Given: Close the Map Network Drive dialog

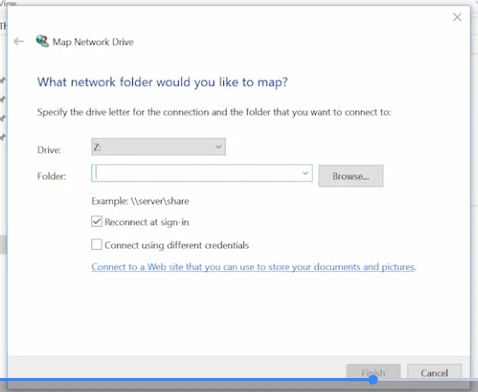Looking at the screenshot, I should (457, 17).
